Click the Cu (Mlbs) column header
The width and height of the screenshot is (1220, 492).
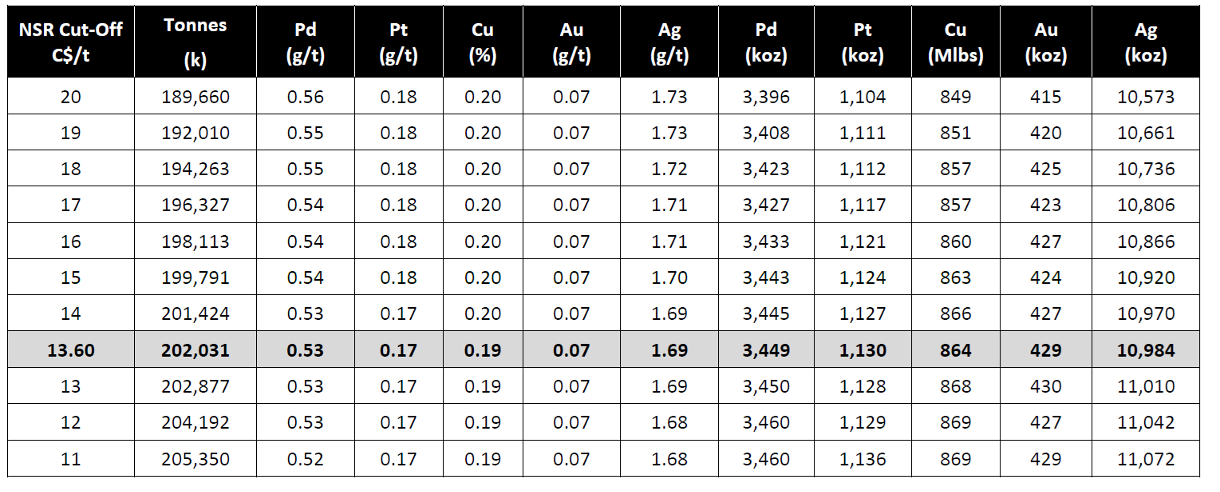[954, 43]
